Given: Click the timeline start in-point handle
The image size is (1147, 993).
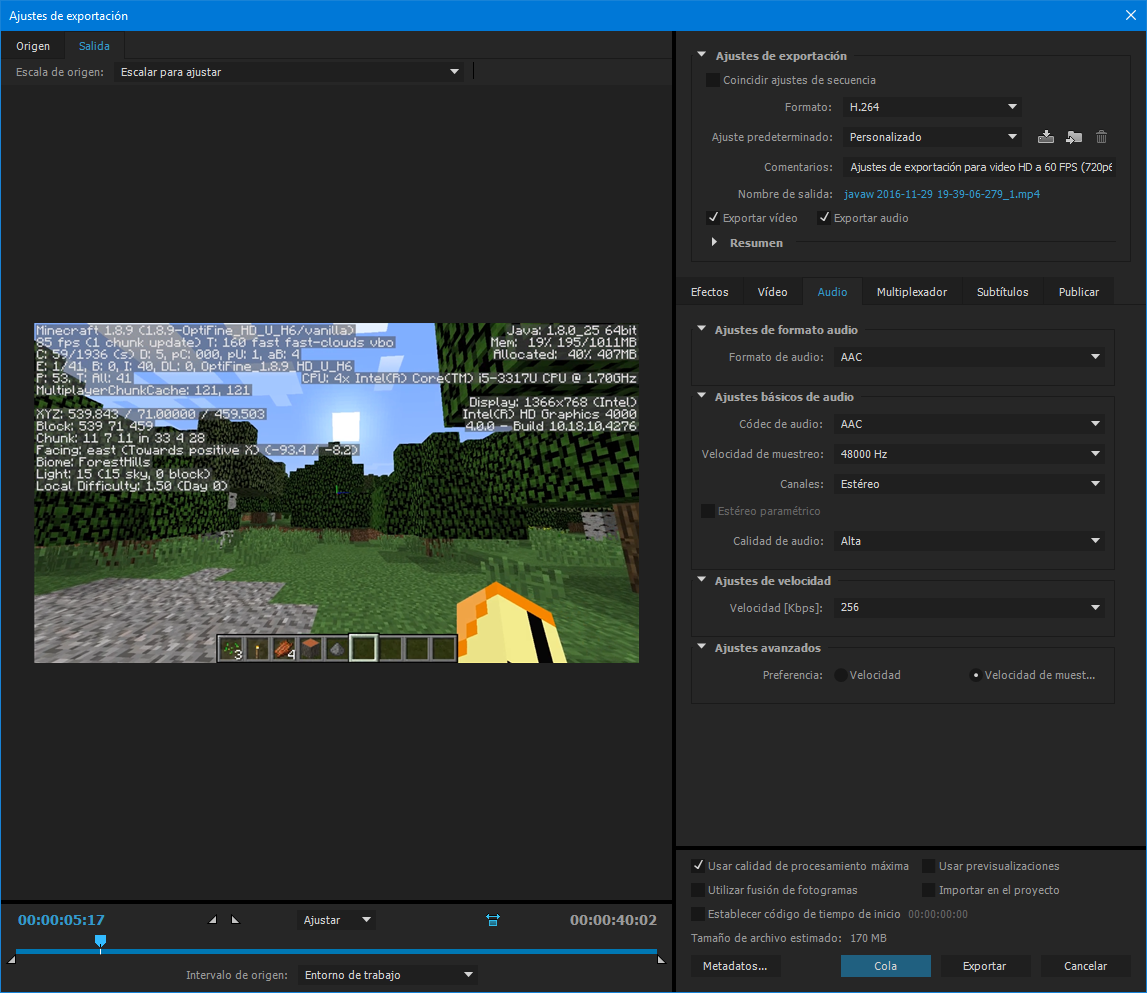Looking at the screenshot, I should (12, 959).
